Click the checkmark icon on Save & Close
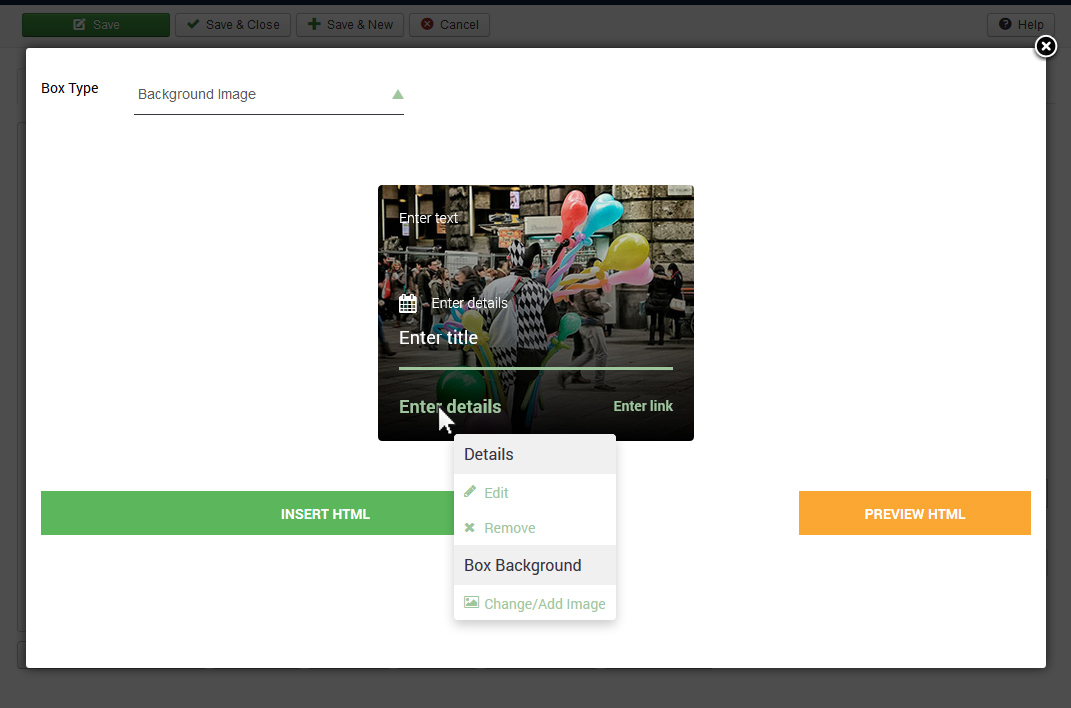 click(x=193, y=25)
